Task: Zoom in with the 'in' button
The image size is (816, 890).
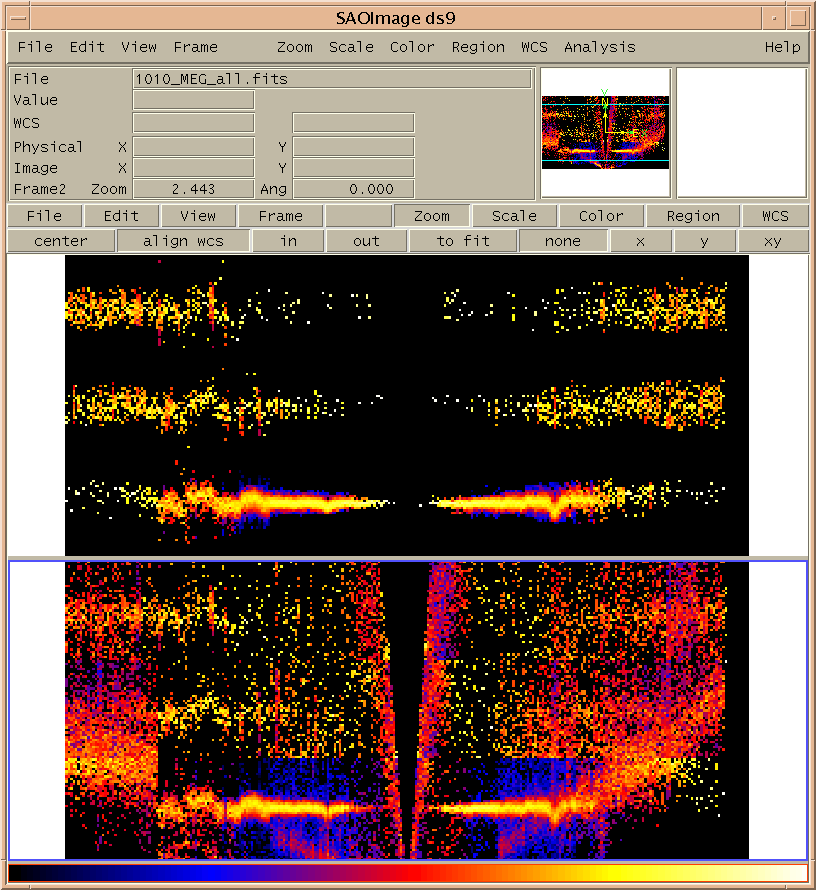Action: coord(288,241)
